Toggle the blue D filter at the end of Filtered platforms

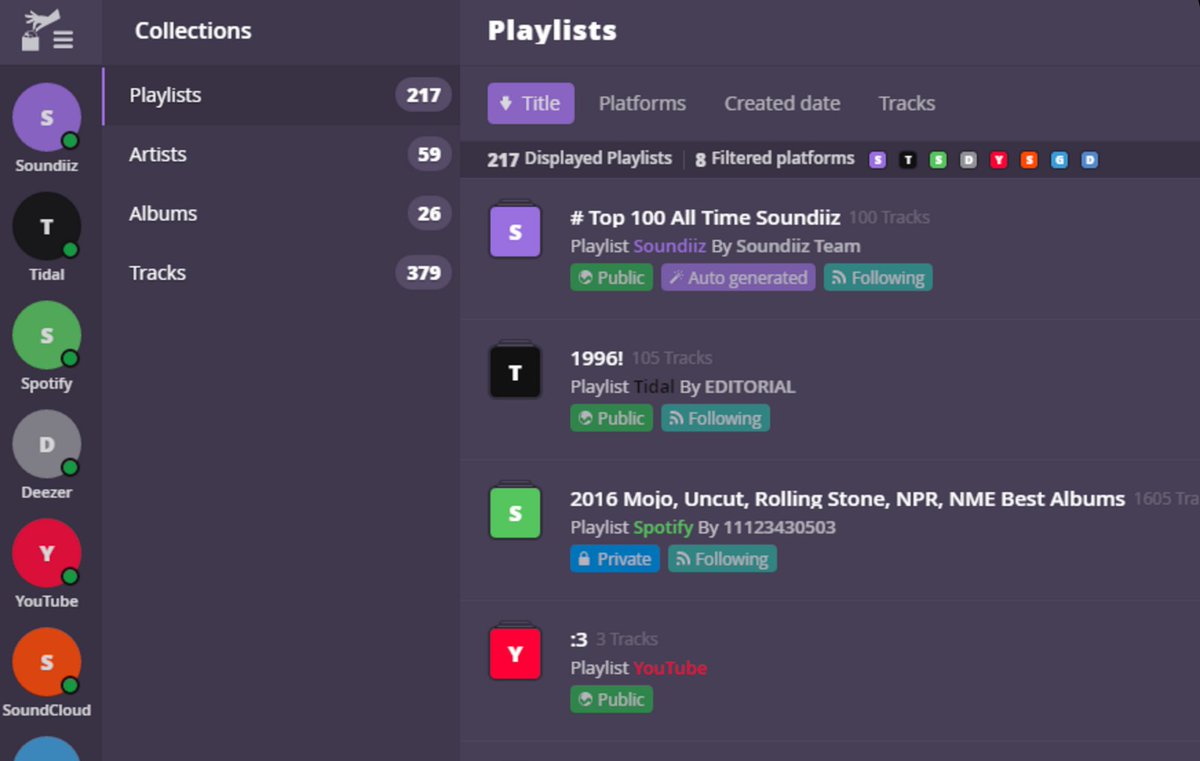click(1090, 160)
